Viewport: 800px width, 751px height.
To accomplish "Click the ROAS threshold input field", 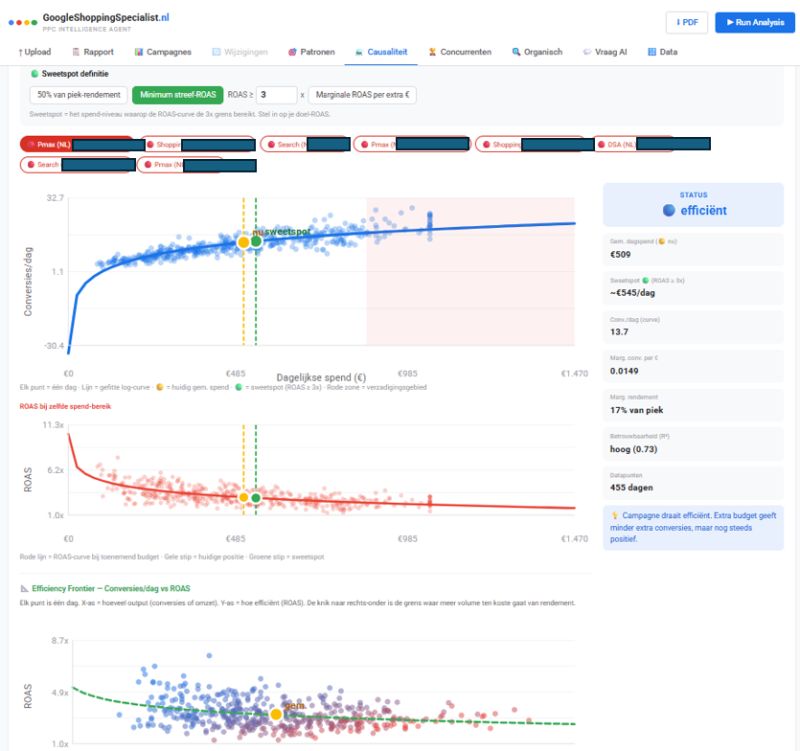I will pos(276,95).
